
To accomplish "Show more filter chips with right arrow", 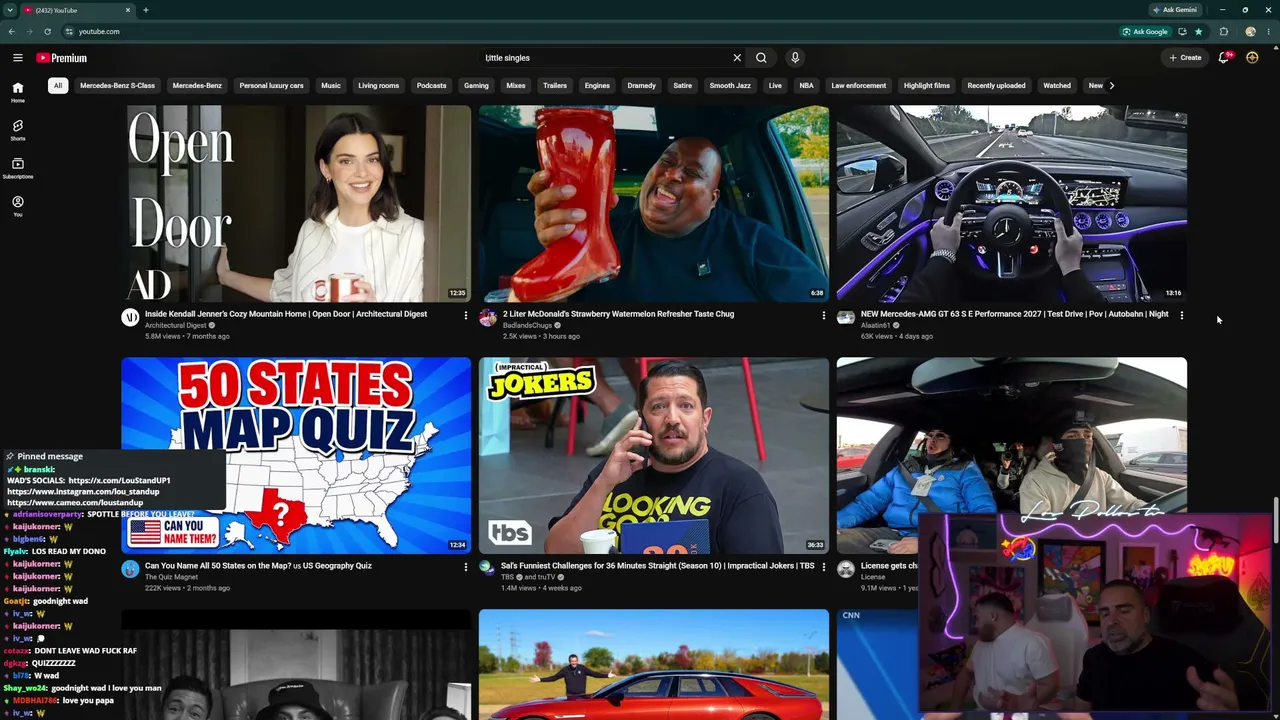I will pyautogui.click(x=1111, y=85).
